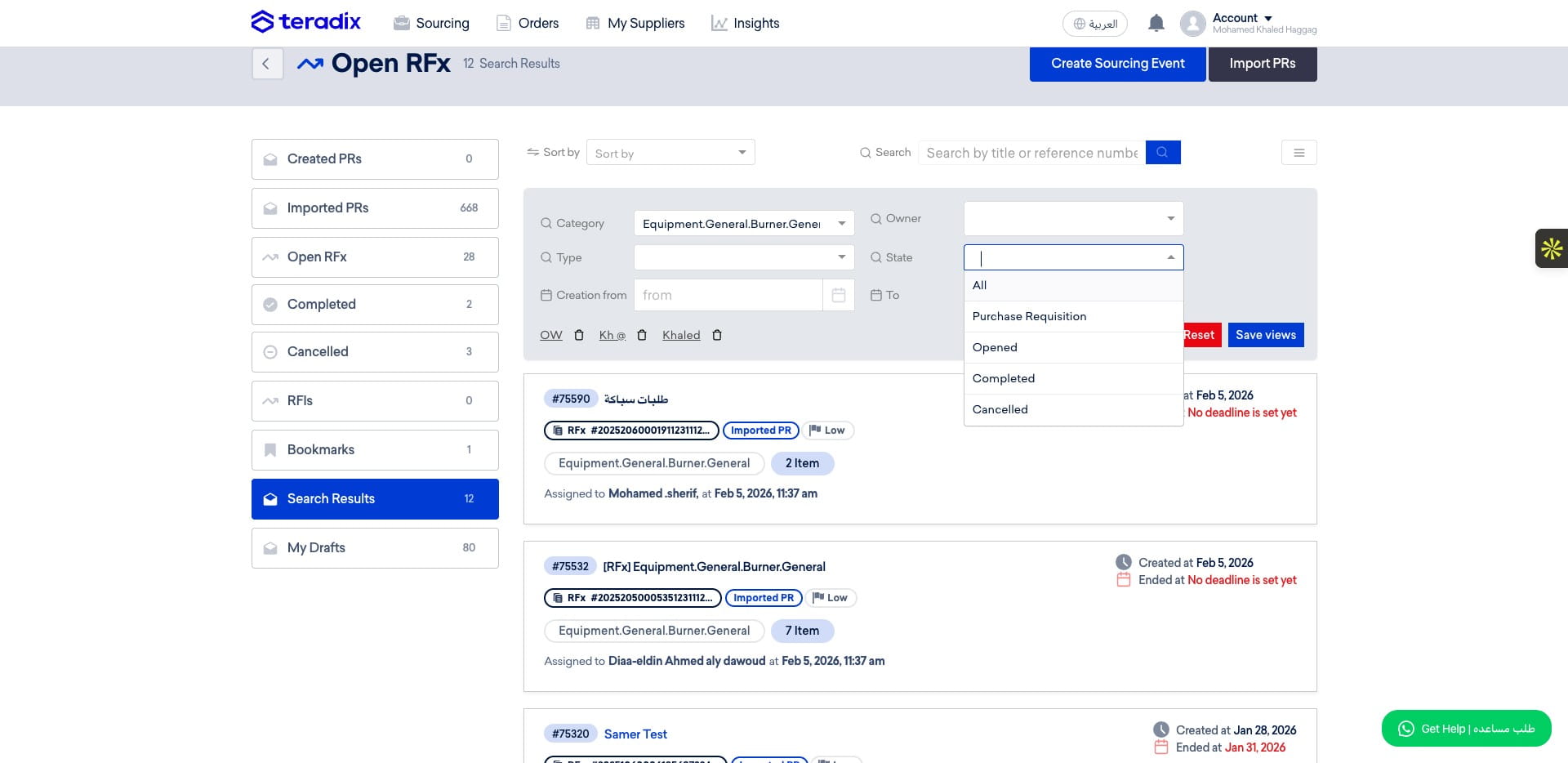Viewport: 1568px width, 763px height.
Task: Open the My Suppliers menu
Action: (635, 23)
